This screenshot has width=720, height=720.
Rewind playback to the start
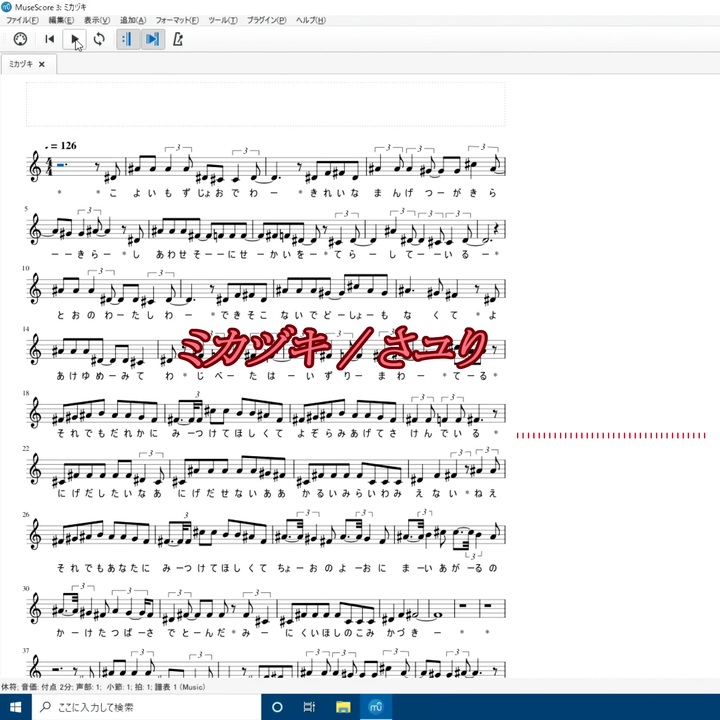click(50, 39)
